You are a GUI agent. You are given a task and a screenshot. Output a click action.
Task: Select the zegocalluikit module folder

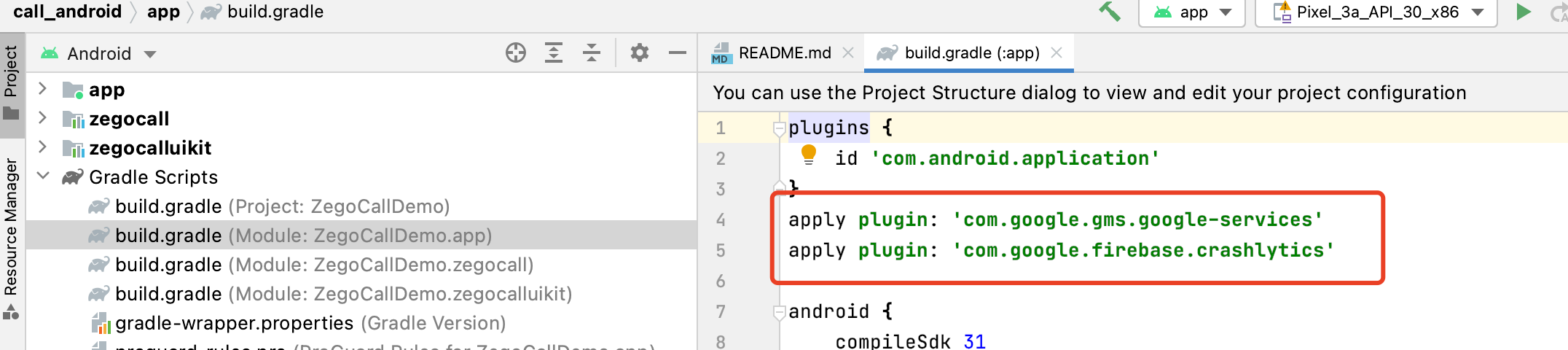coord(137,148)
